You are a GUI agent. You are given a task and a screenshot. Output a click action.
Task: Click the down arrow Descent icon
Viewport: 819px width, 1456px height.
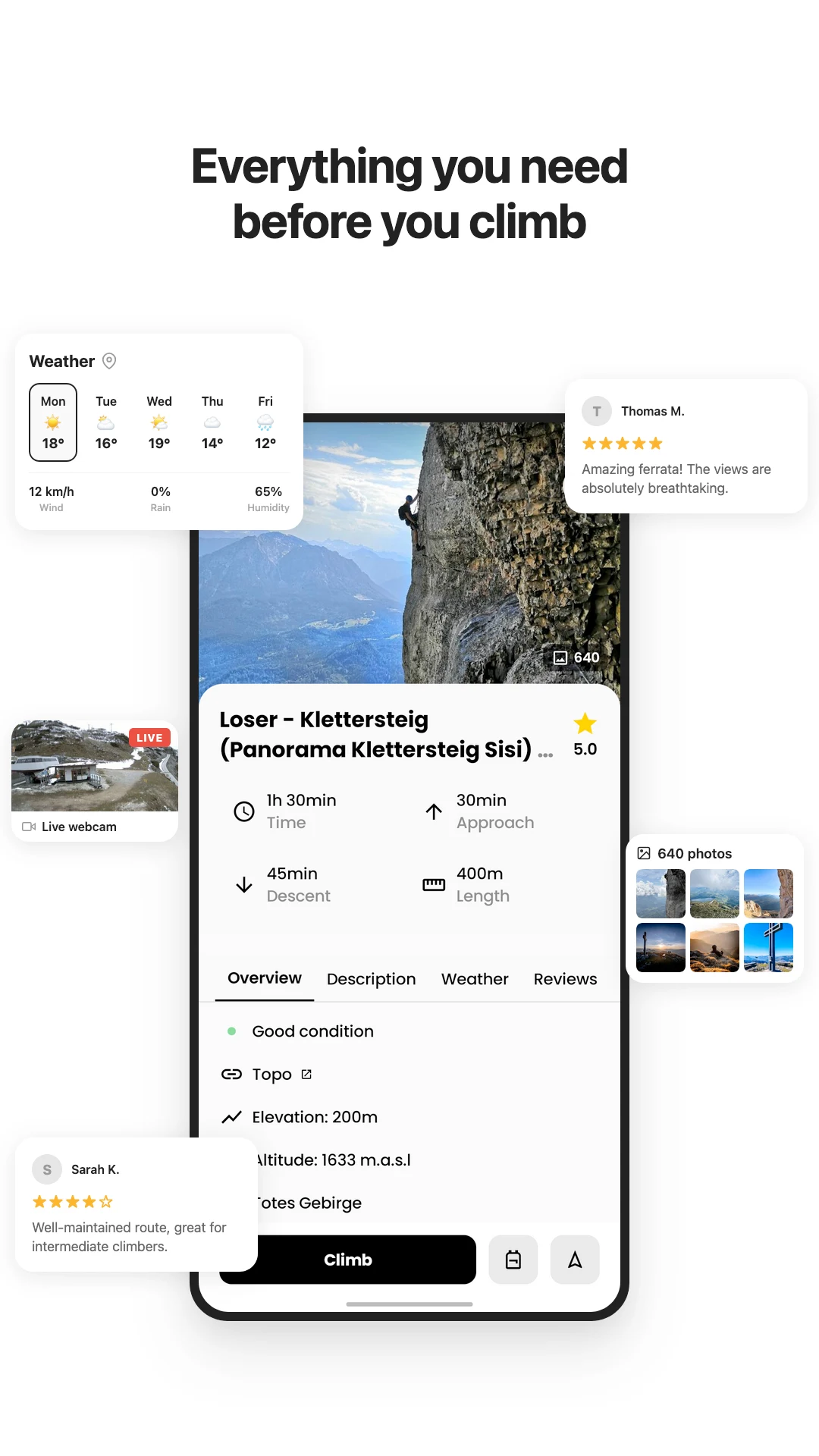coord(244,885)
